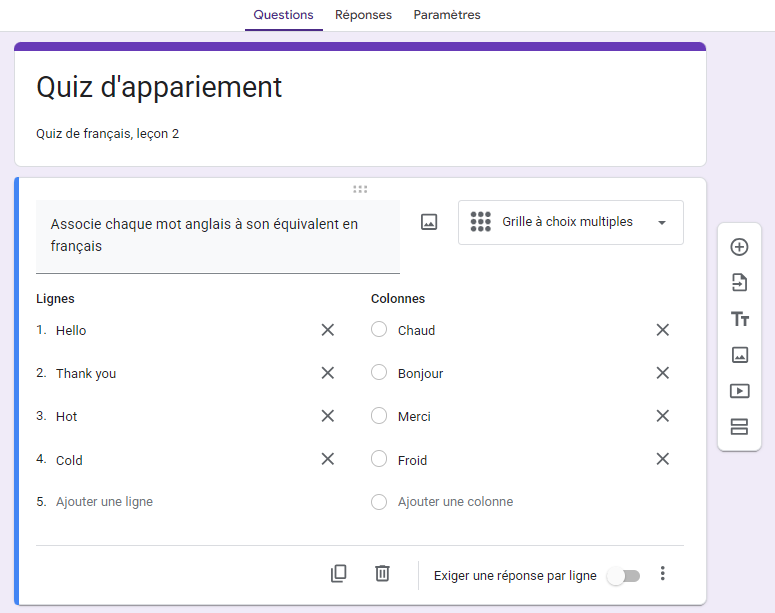Image resolution: width=775 pixels, height=613 pixels.
Task: Open the Paramètres tab
Action: click(446, 15)
